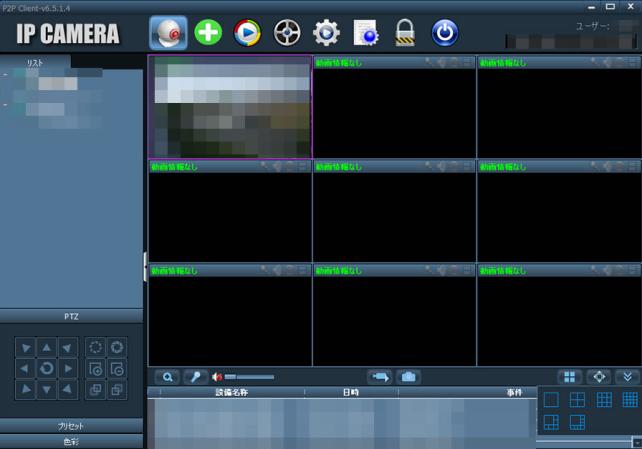Toggle the fullscreen view button
This screenshot has width=642, height=449.
tap(599, 377)
